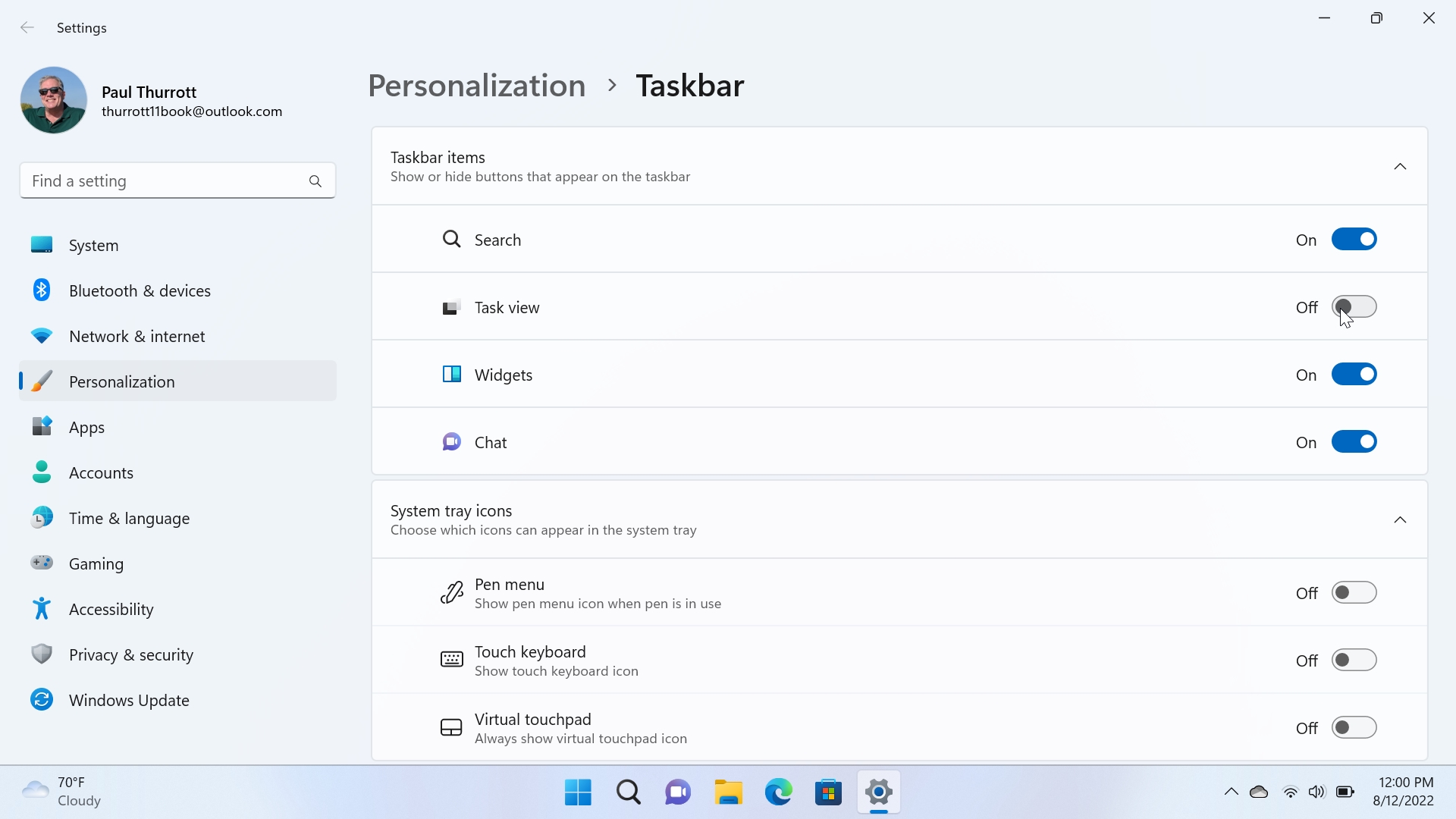This screenshot has width=1456, height=819.
Task: Enable the Task view toggle
Action: point(1354,307)
